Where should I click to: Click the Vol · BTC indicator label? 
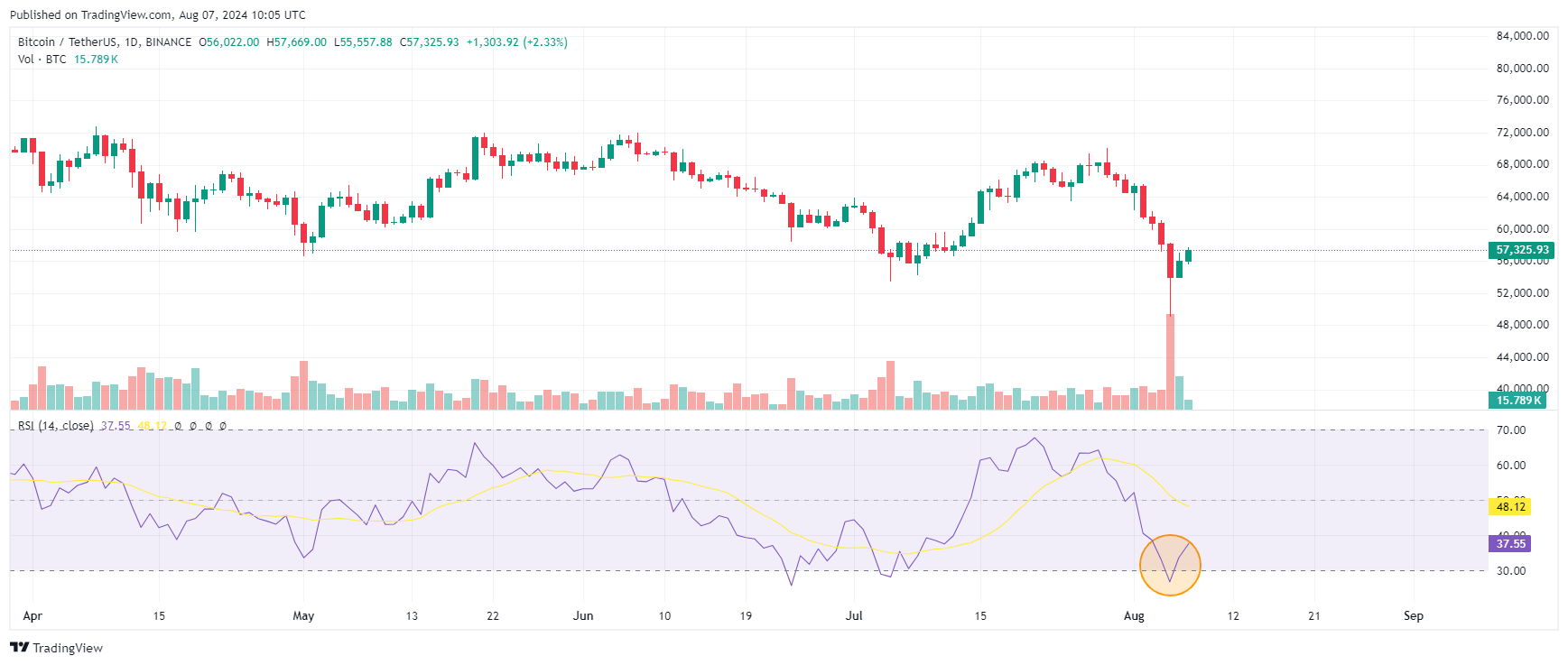tap(42, 60)
